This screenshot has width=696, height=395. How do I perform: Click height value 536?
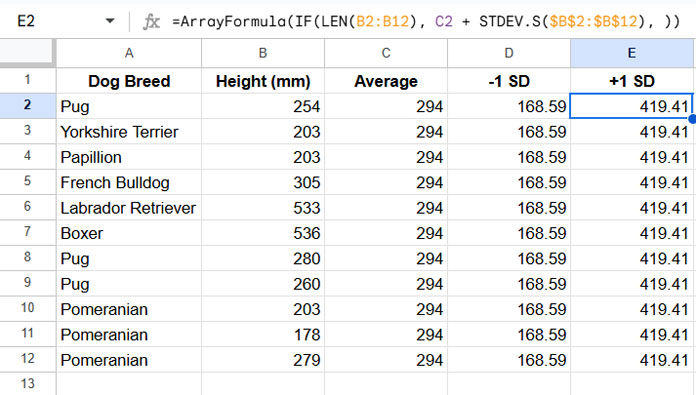click(x=263, y=233)
